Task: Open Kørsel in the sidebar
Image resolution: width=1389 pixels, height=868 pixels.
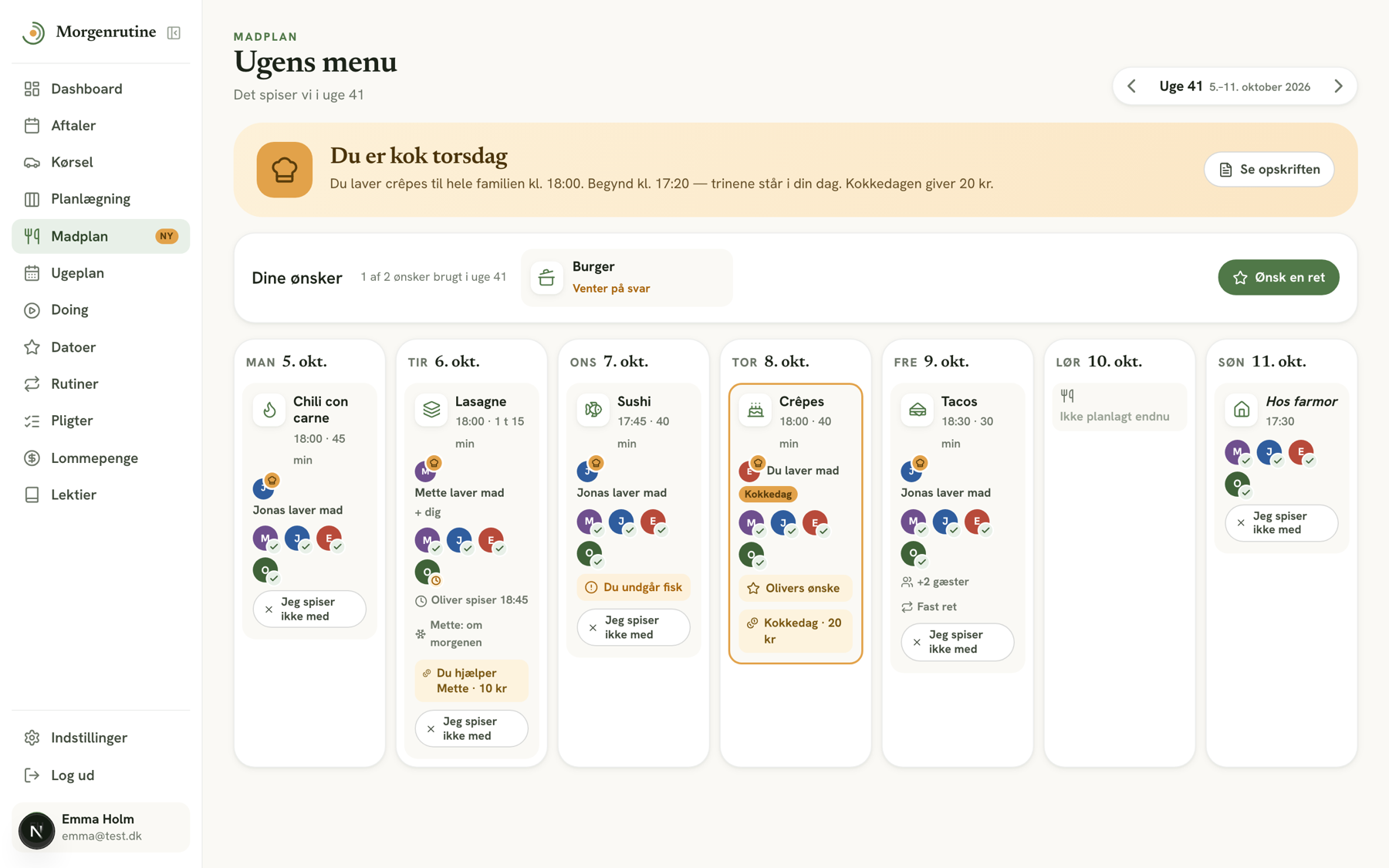Action: click(x=101, y=163)
